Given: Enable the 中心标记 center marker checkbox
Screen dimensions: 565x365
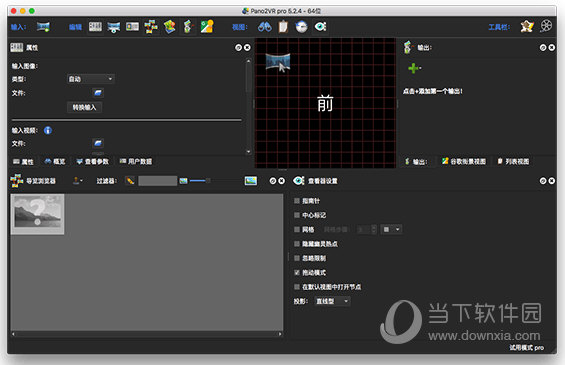Looking at the screenshot, I should (x=297, y=215).
